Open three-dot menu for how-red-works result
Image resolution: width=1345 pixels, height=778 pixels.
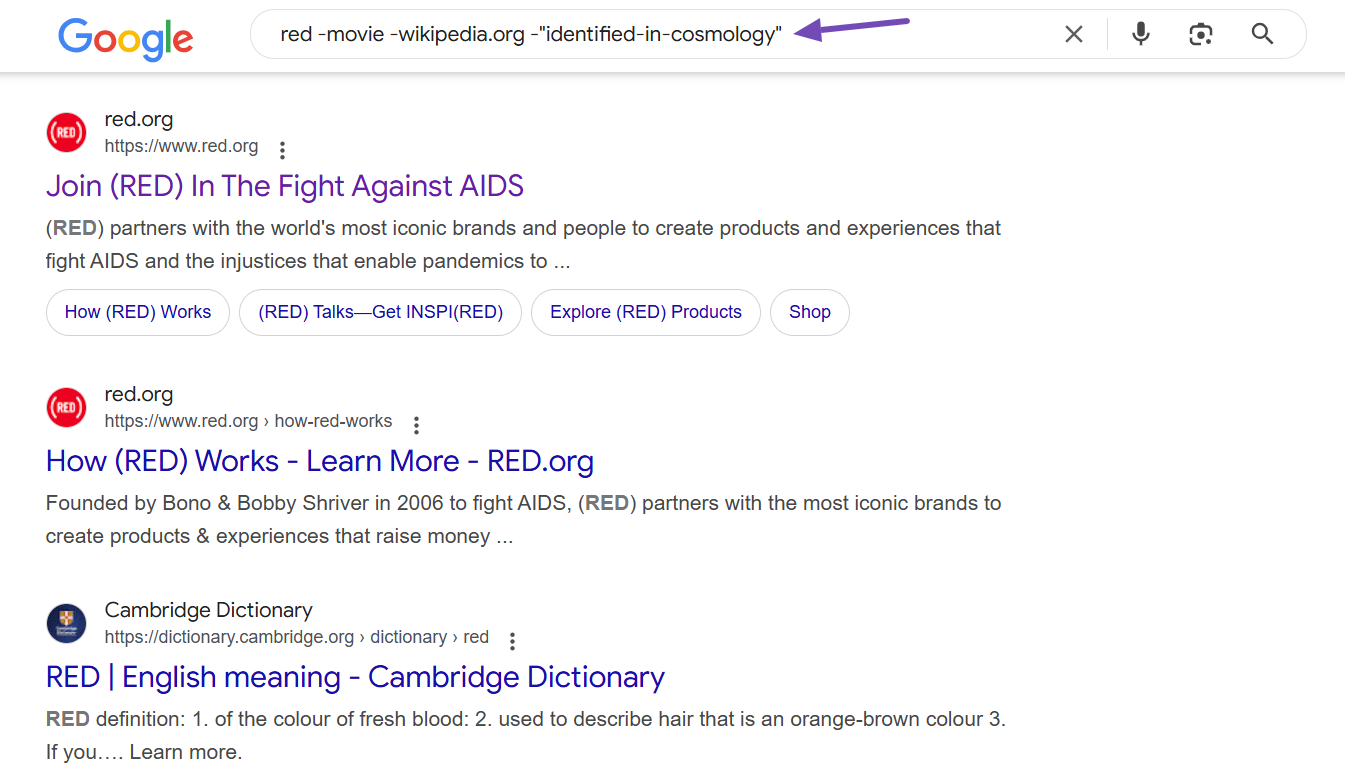coord(416,425)
